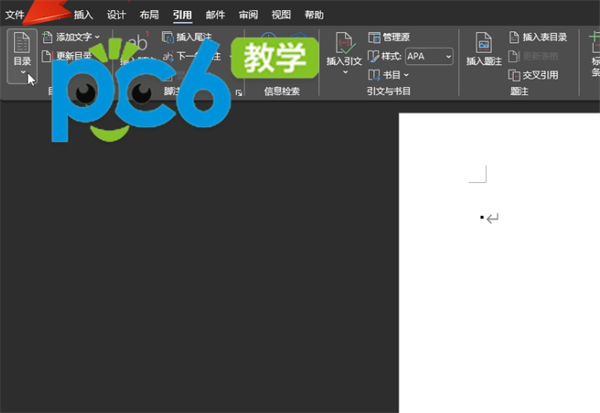This screenshot has height=413, width=600.
Task: Click the 插入题注 label
Action: coord(484,61)
